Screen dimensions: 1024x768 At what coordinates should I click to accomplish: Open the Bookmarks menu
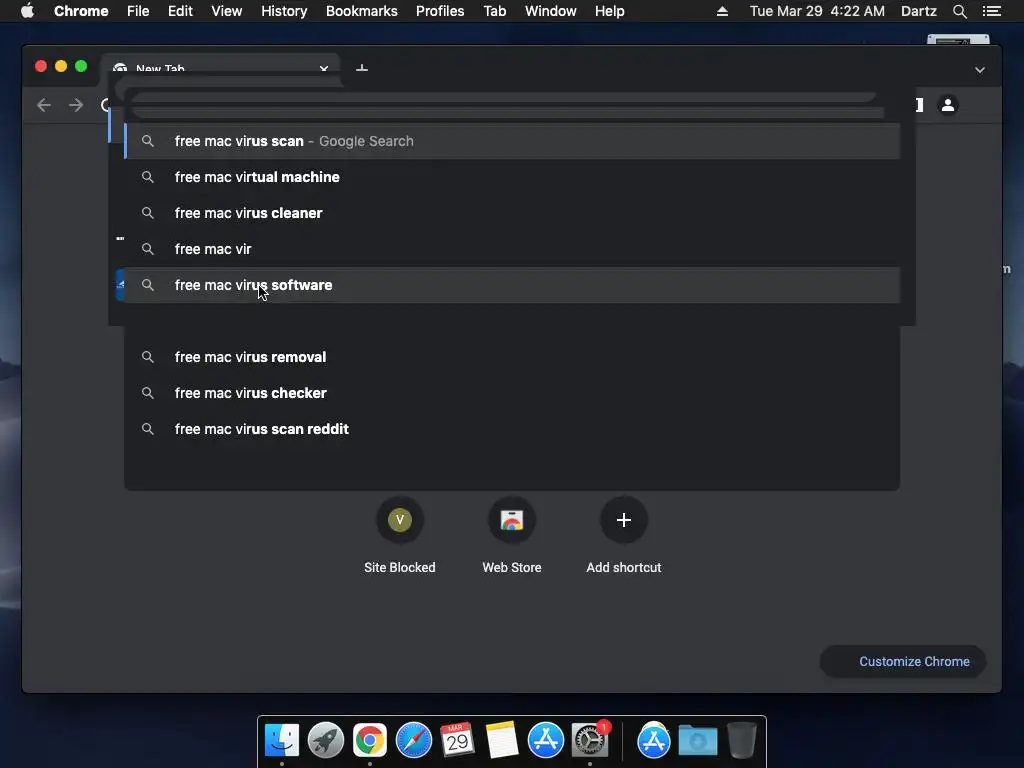(x=362, y=11)
